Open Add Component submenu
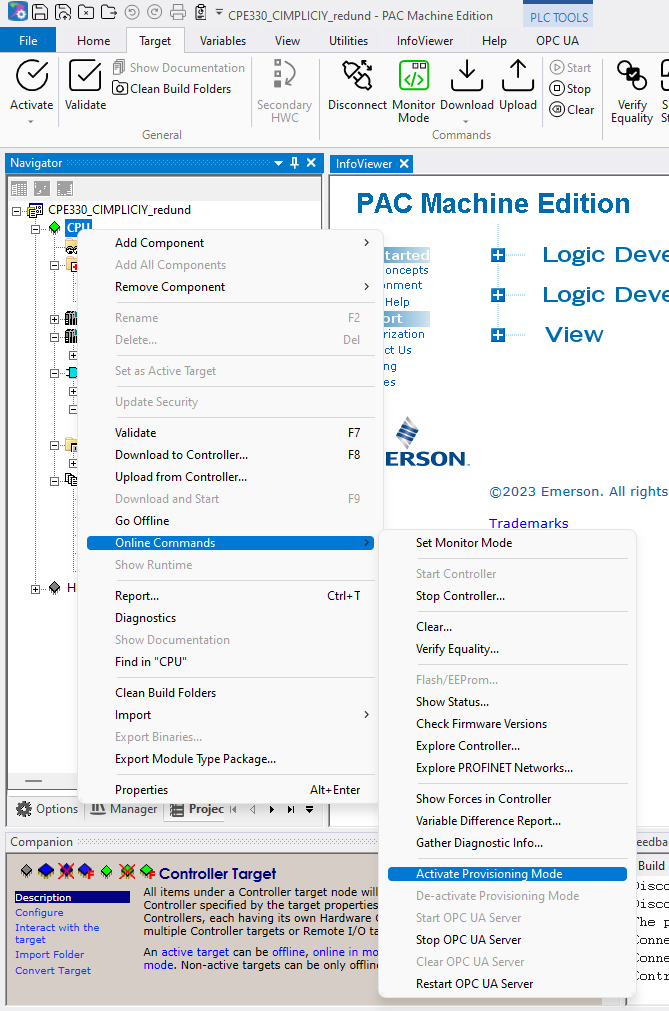The width and height of the screenshot is (669, 1011). (x=230, y=243)
